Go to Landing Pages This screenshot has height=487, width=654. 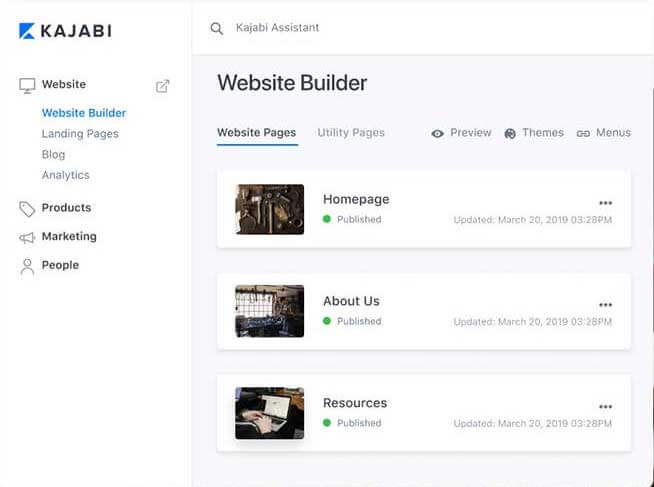[x=80, y=134]
